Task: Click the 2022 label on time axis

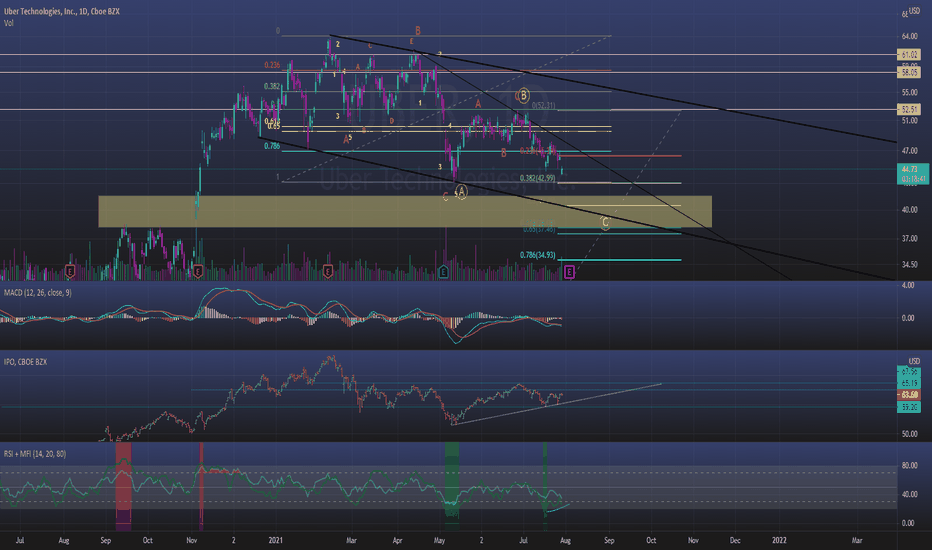Action: pos(779,540)
